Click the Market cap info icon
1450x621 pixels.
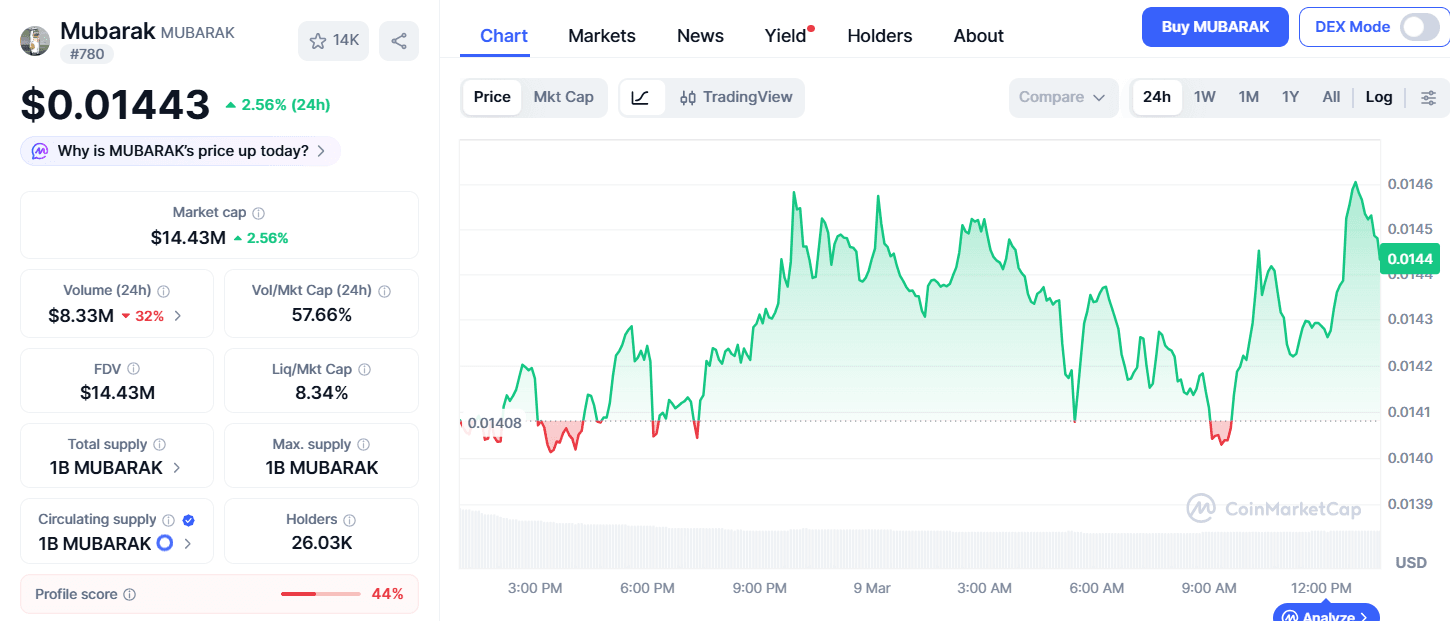[x=258, y=212]
